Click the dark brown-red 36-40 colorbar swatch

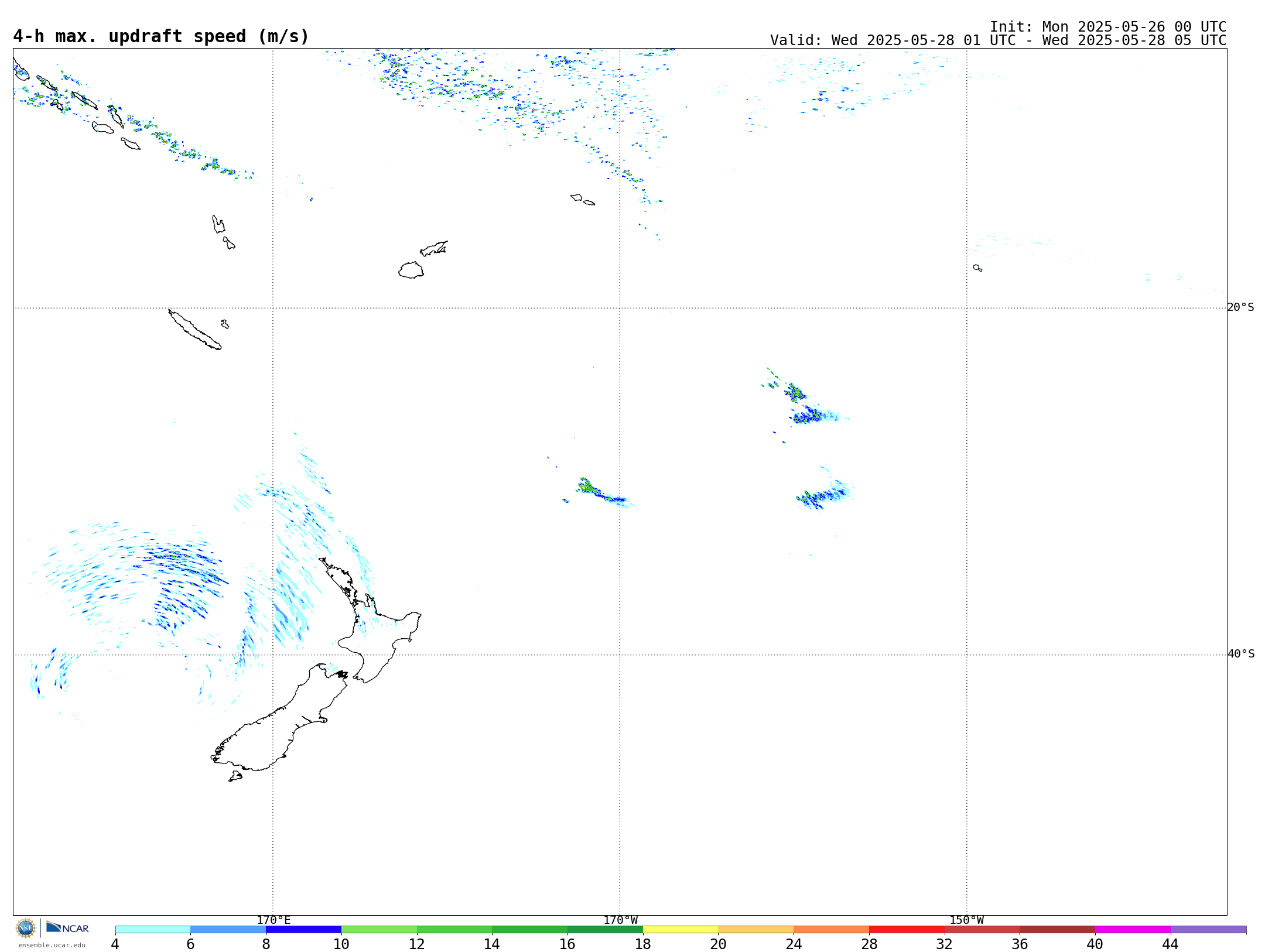click(1058, 929)
